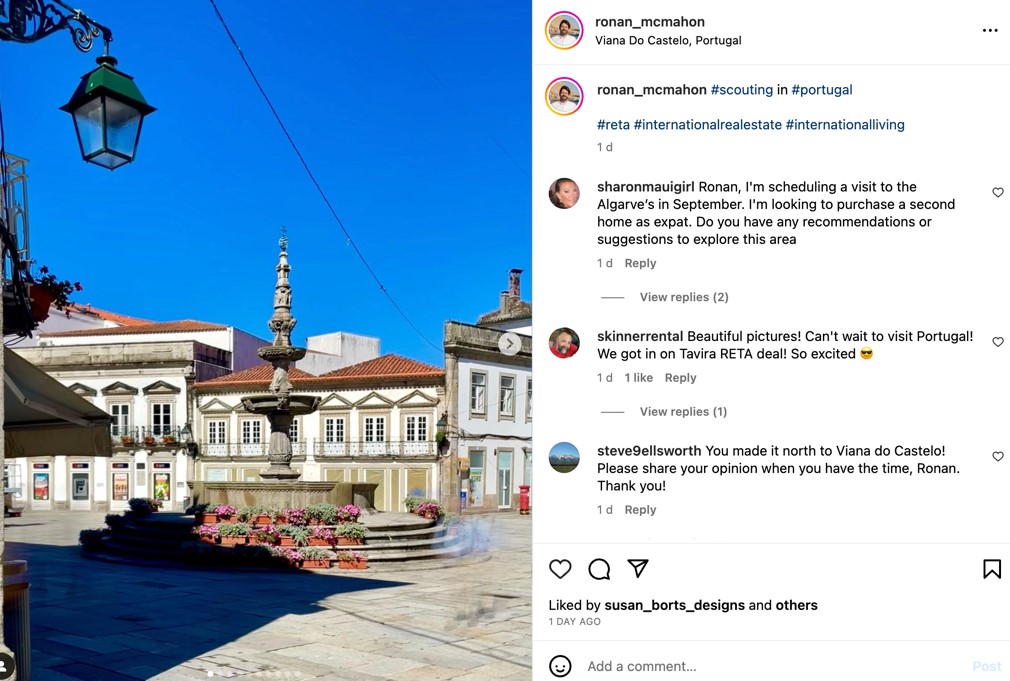Open the three-dot more options menu
The width and height of the screenshot is (1010, 681).
point(990,30)
